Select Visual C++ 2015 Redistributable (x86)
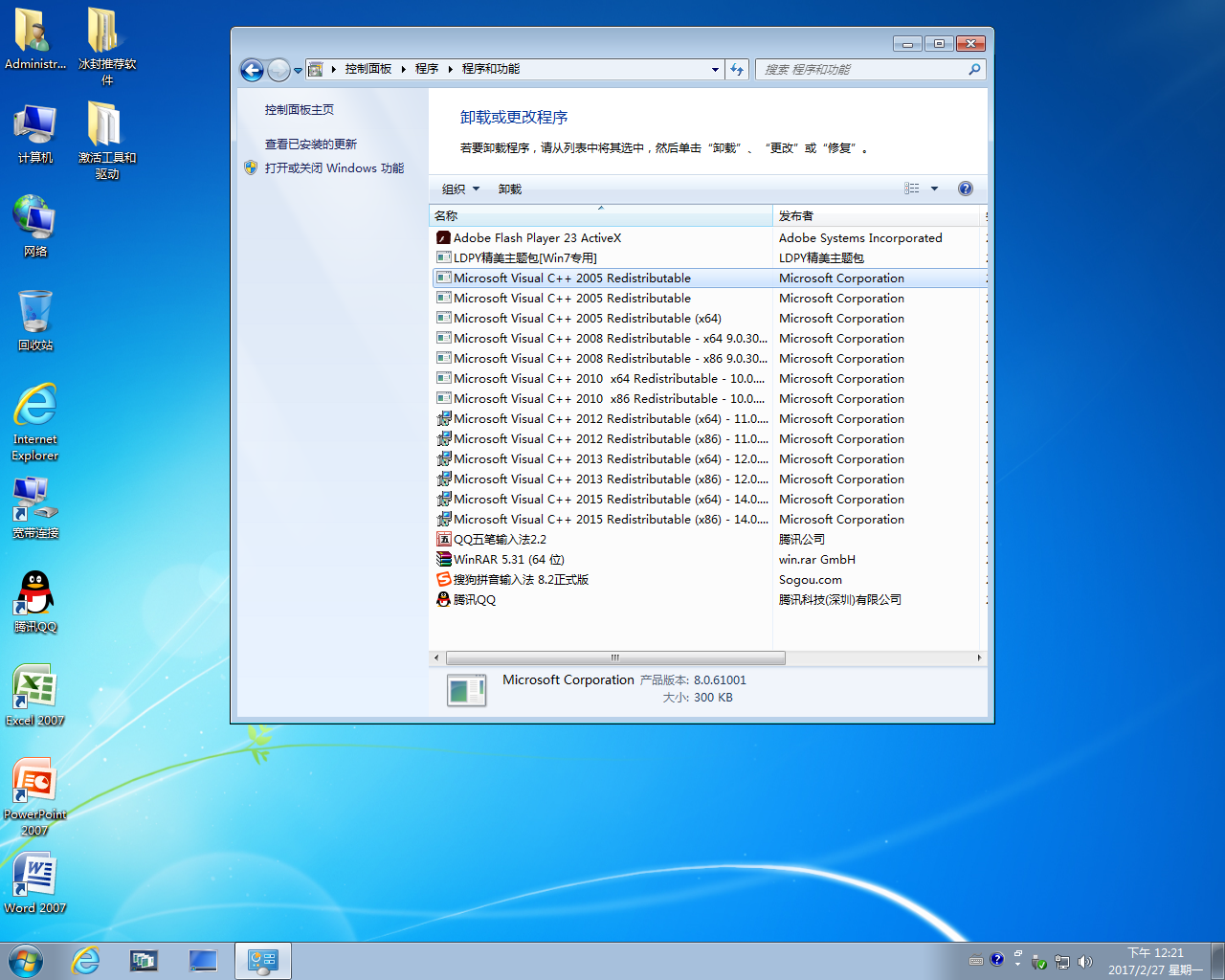Image resolution: width=1225 pixels, height=980 pixels. click(708, 520)
